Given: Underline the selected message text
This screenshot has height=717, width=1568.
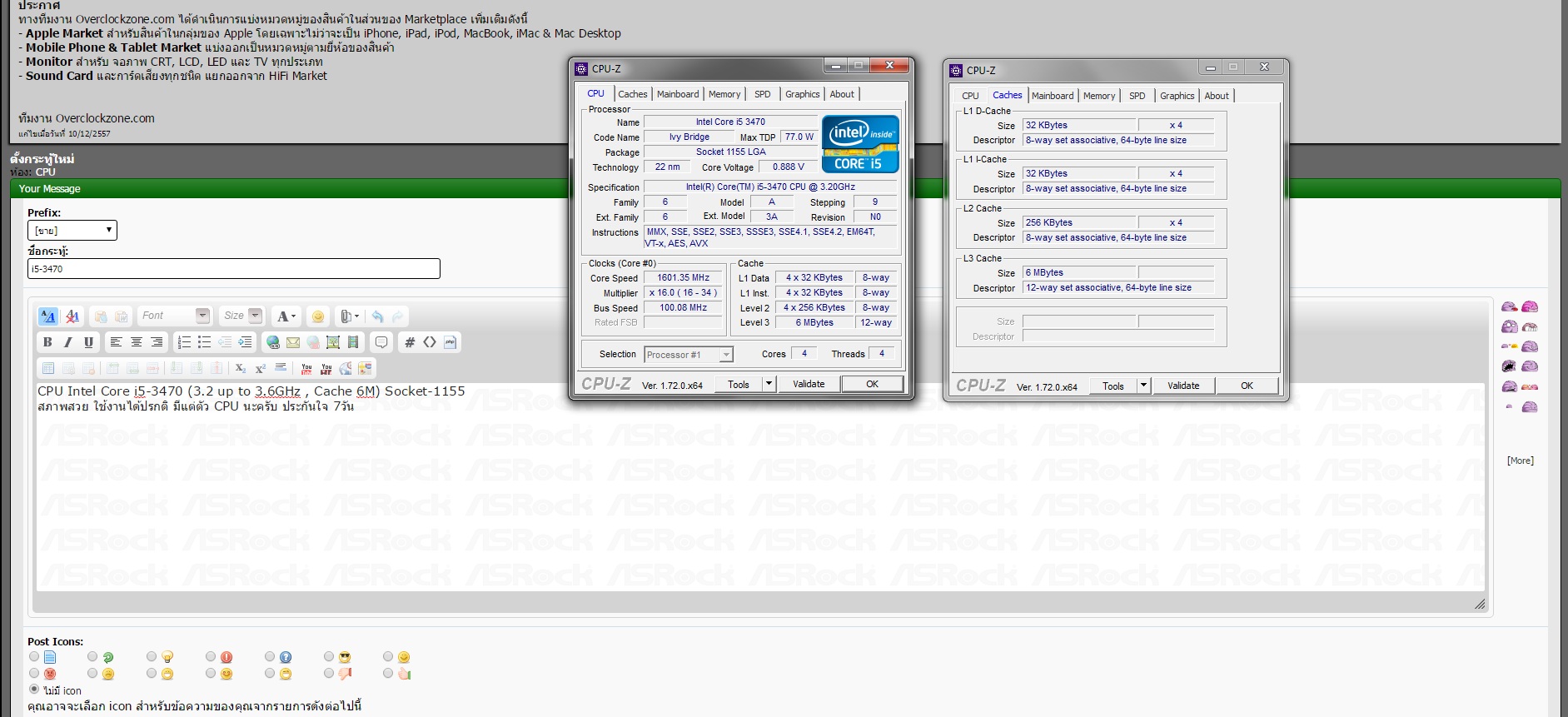Looking at the screenshot, I should point(88,342).
